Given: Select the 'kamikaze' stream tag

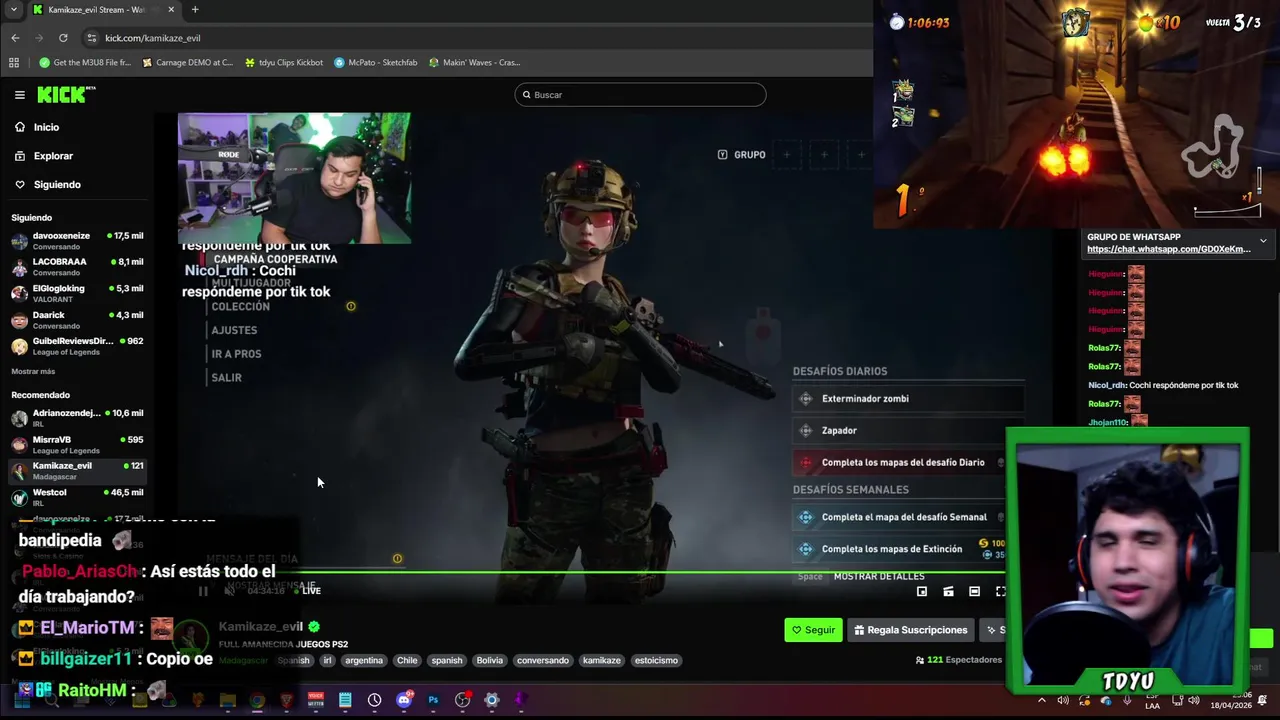Looking at the screenshot, I should 602,660.
